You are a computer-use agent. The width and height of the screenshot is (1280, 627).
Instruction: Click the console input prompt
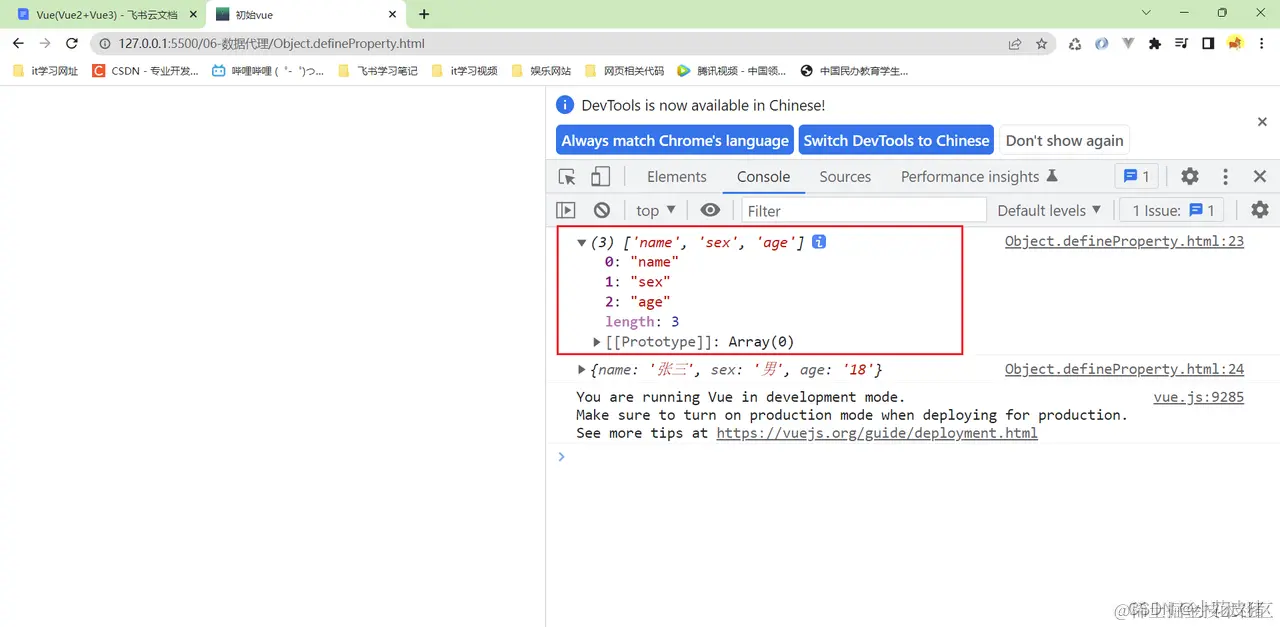[x=910, y=457]
